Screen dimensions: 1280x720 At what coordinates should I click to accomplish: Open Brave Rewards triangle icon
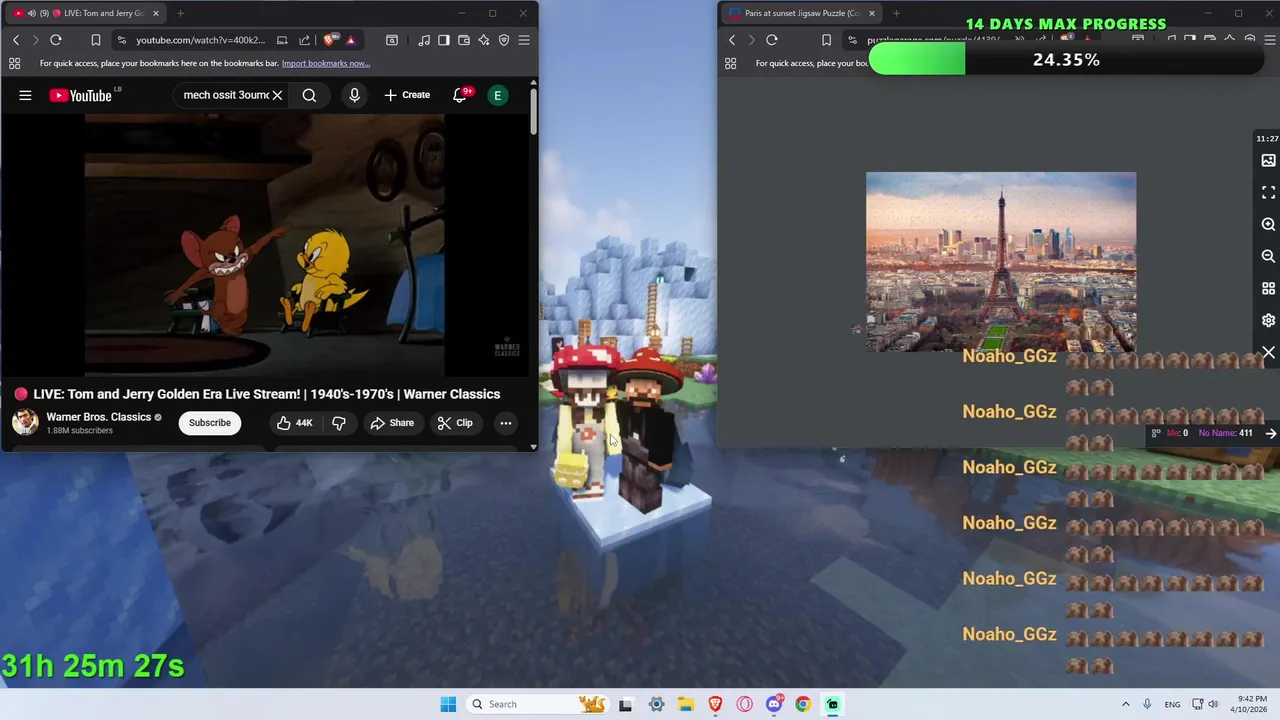[x=350, y=40]
